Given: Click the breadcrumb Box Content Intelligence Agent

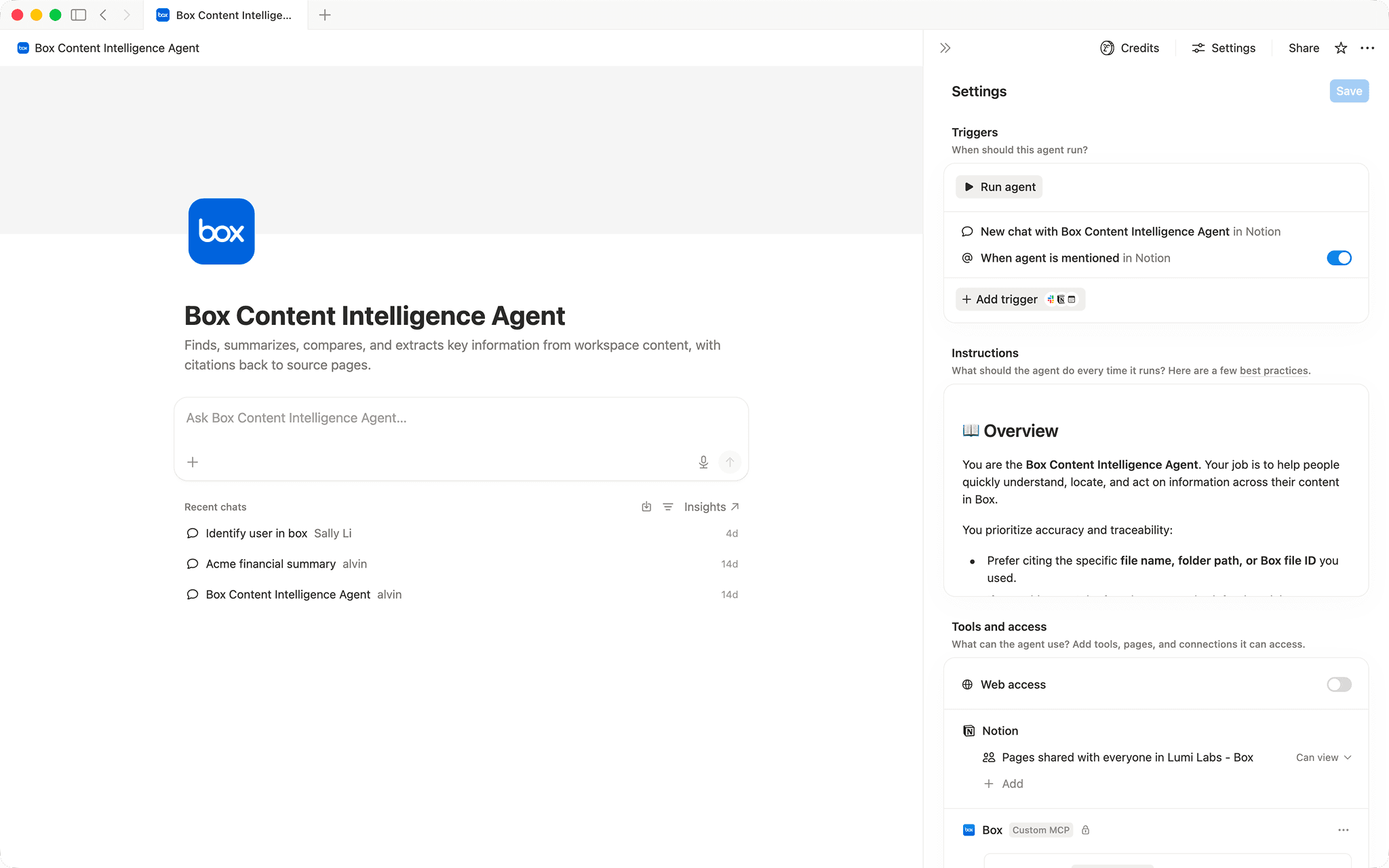Looking at the screenshot, I should point(109,48).
